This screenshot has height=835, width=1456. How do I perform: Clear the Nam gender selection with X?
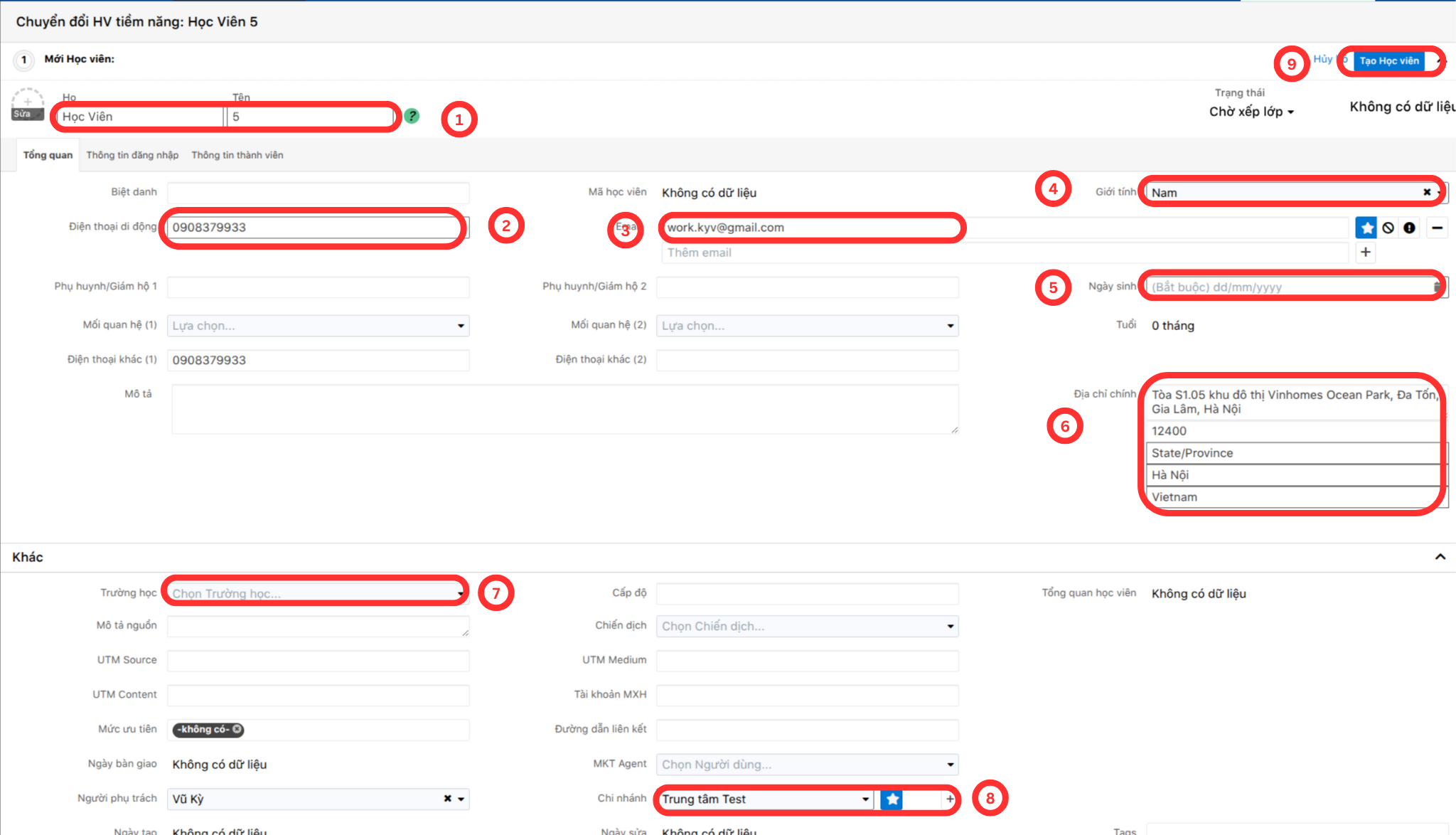click(x=1426, y=192)
